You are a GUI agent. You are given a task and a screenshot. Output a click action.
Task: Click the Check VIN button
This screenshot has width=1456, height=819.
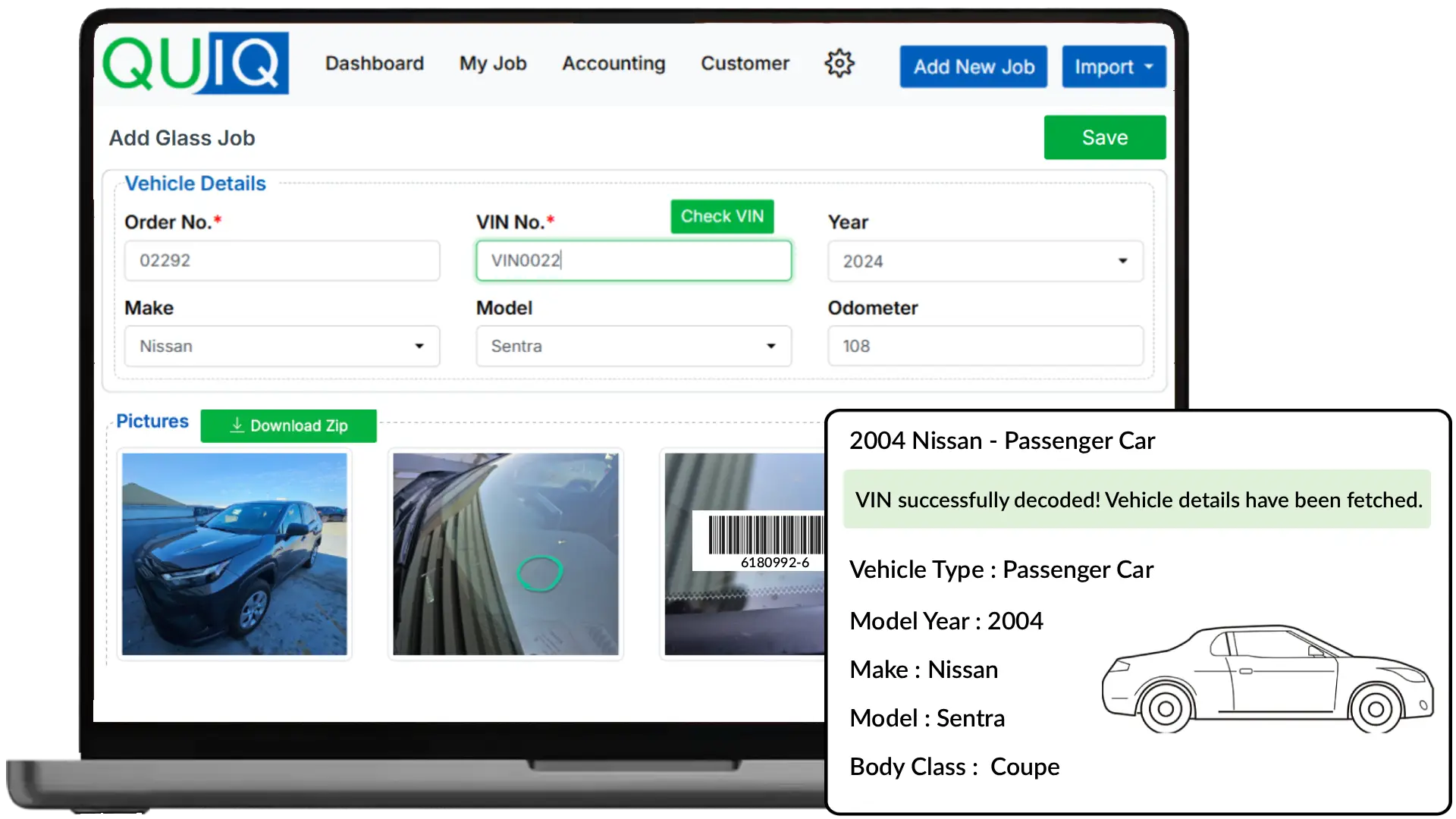pyautogui.click(x=721, y=217)
